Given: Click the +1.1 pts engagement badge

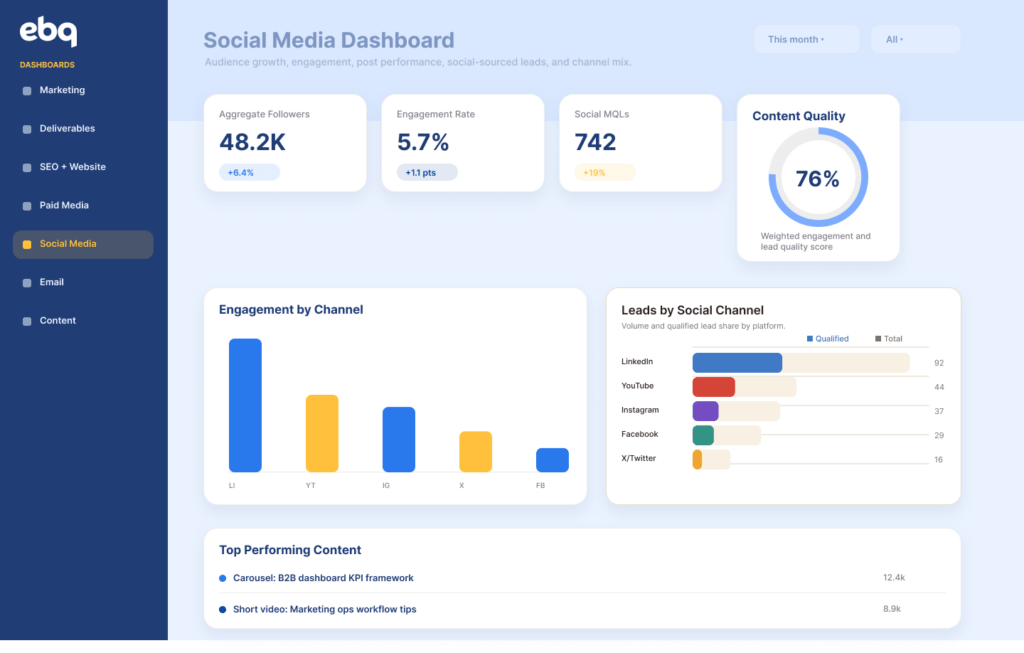Looking at the screenshot, I should (427, 172).
